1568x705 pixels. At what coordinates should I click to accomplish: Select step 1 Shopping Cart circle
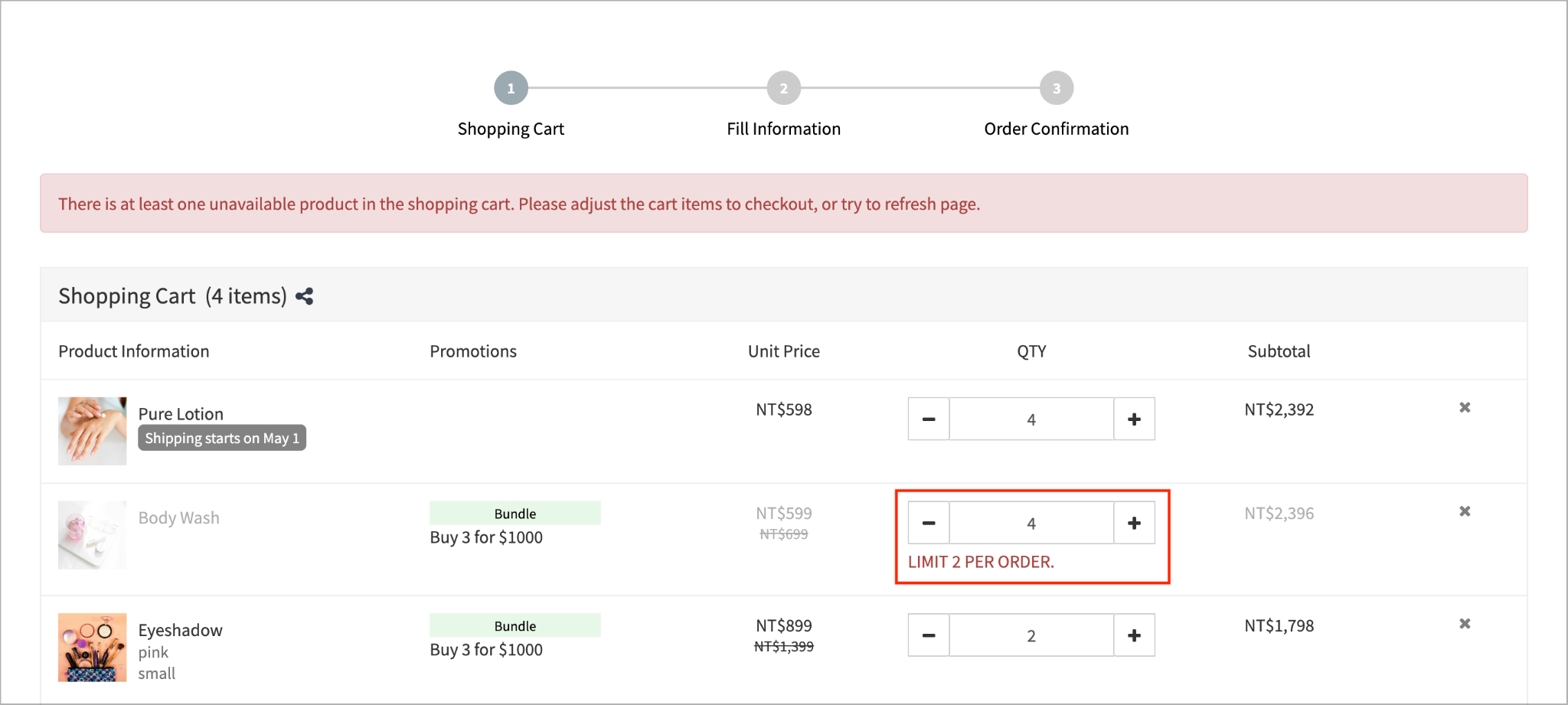coord(511,88)
